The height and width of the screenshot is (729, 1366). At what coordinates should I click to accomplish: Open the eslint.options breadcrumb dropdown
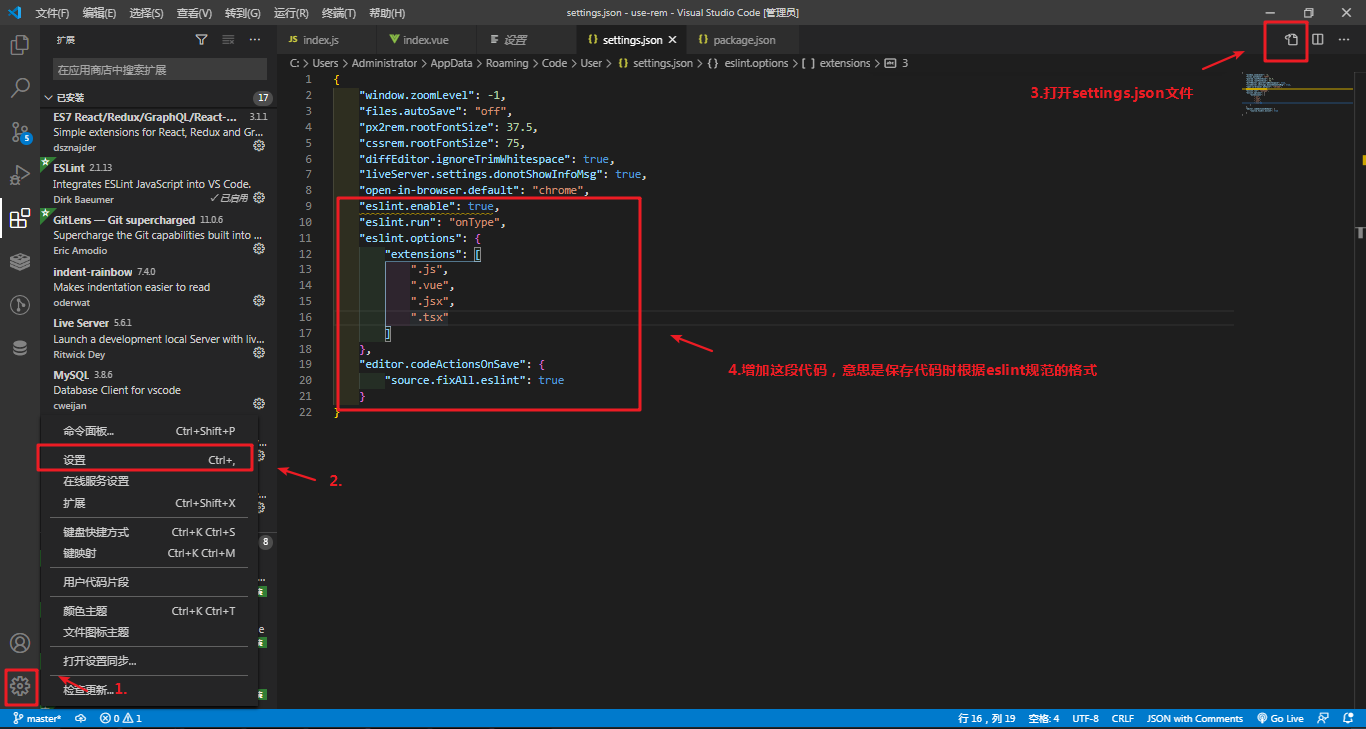pyautogui.click(x=756, y=63)
